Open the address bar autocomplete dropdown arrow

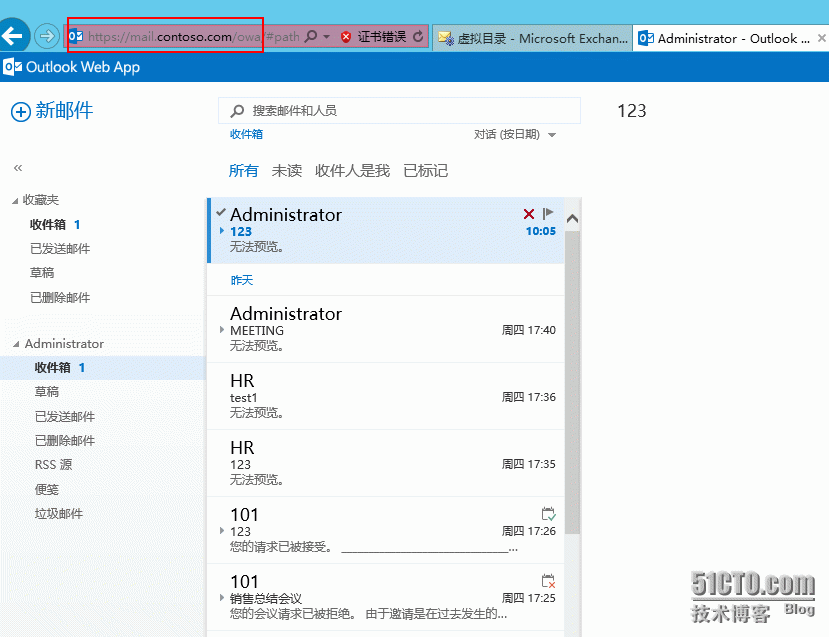pyautogui.click(x=326, y=36)
